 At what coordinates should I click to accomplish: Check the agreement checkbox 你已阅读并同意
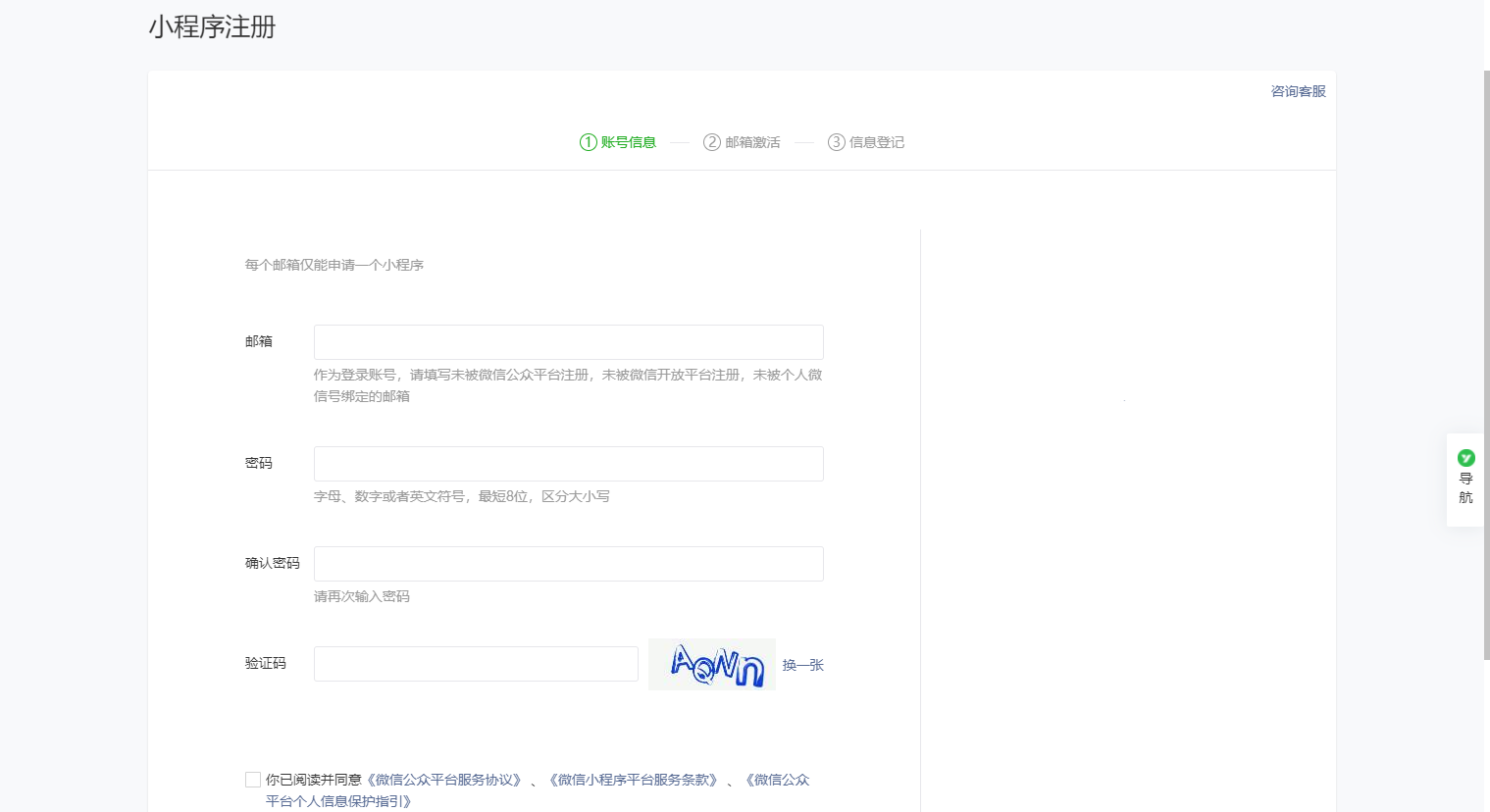(x=253, y=780)
